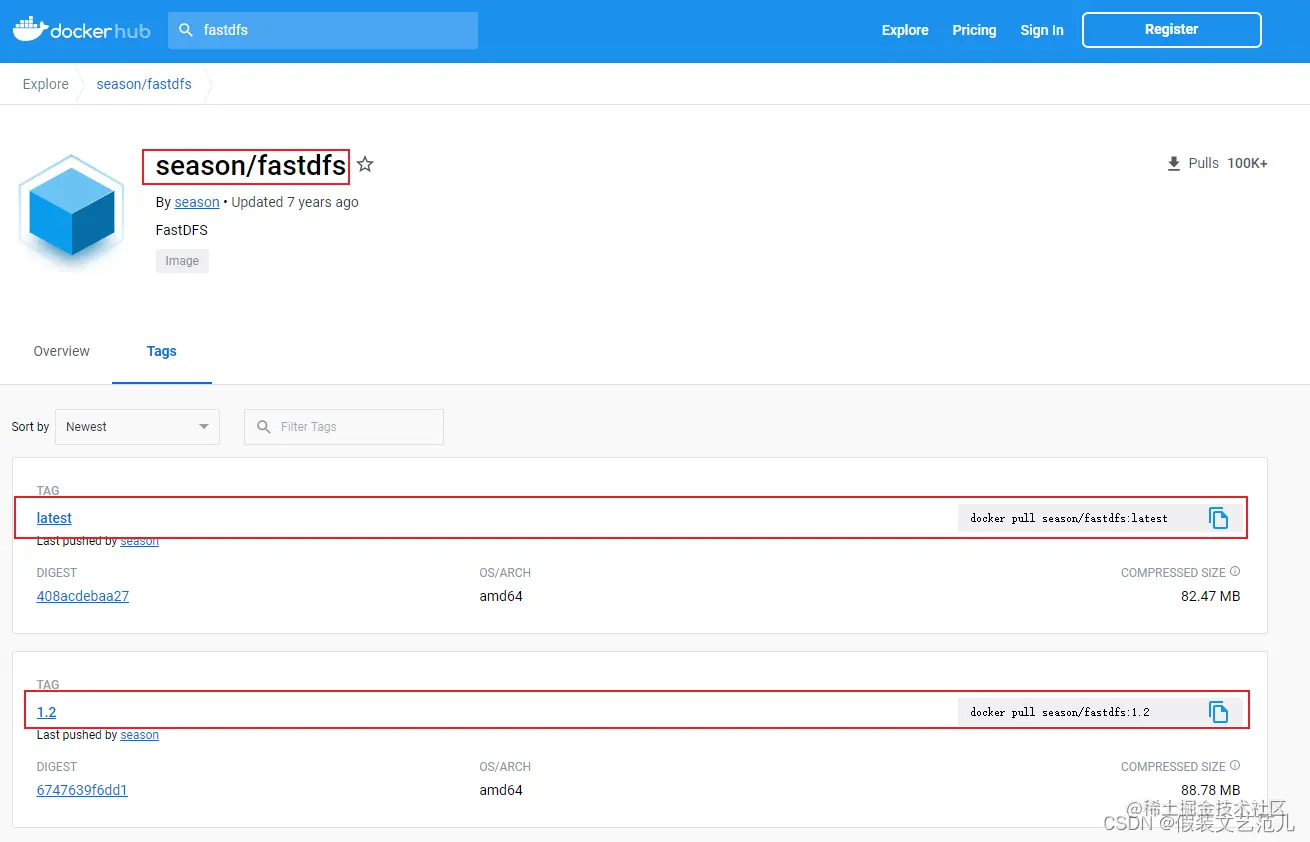1310x842 pixels.
Task: Open the 1.2 tag link
Action: pyautogui.click(x=46, y=712)
